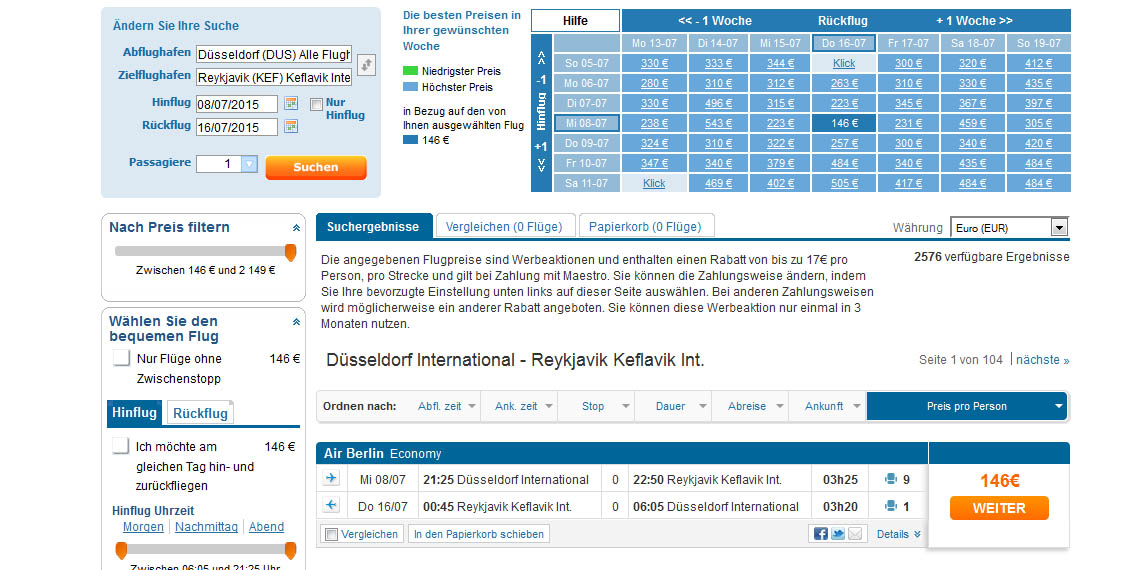Expand Details of the Air Berlin flight
This screenshot has width=1147, height=570.
point(899,534)
